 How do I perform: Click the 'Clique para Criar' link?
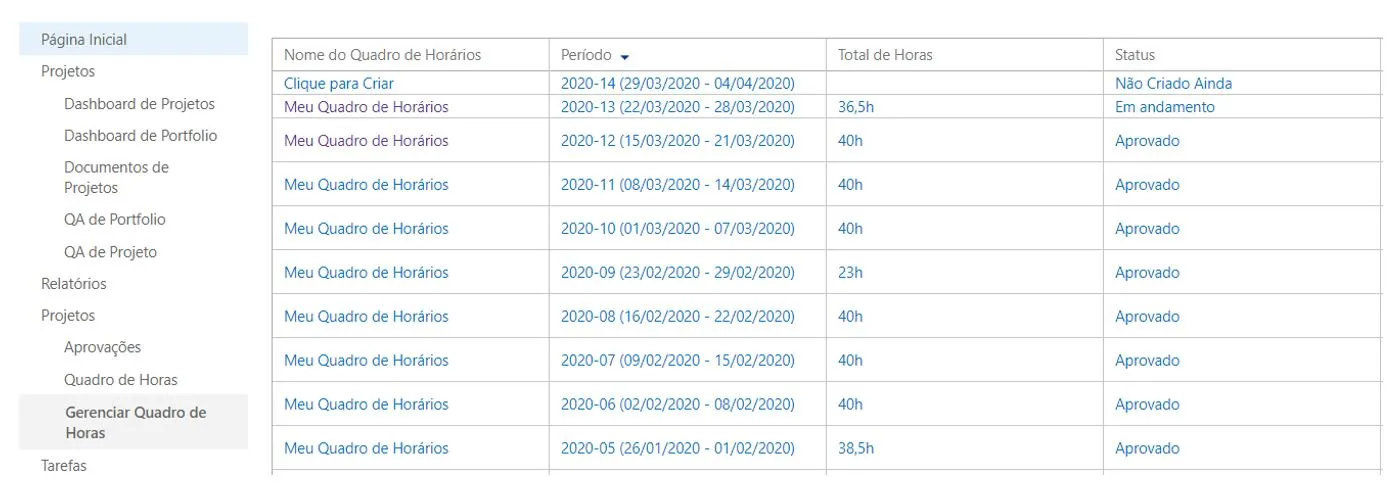[338, 84]
